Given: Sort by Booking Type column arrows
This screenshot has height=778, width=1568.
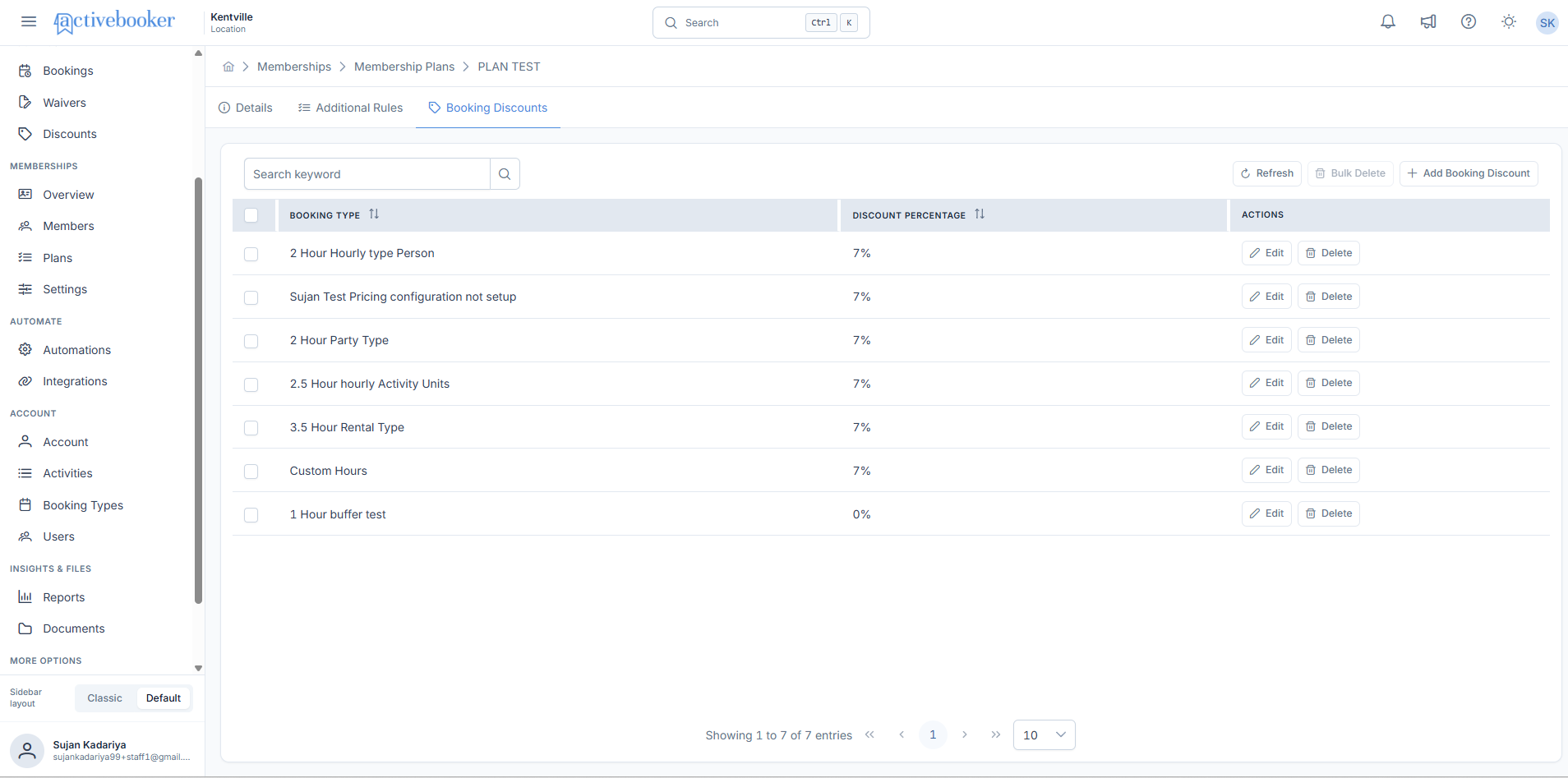Looking at the screenshot, I should (374, 214).
